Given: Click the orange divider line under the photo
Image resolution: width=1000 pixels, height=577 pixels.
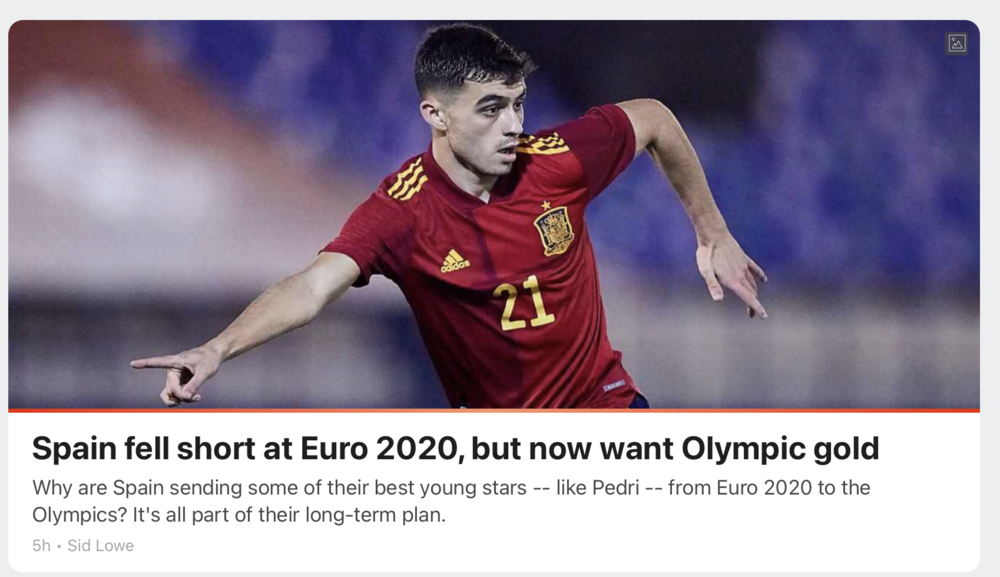Looking at the screenshot, I should [494, 411].
